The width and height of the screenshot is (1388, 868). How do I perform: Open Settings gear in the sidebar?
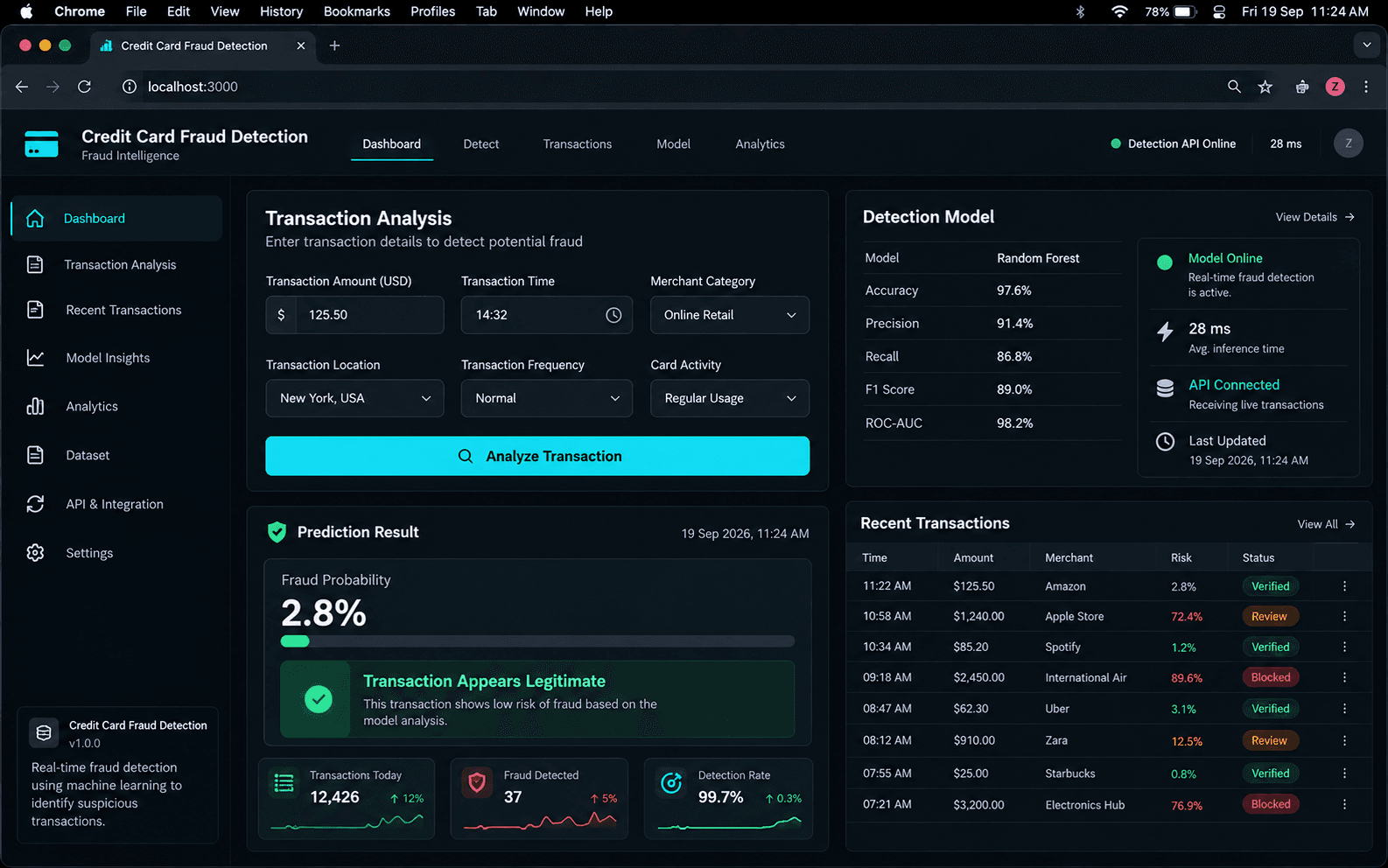pos(35,553)
